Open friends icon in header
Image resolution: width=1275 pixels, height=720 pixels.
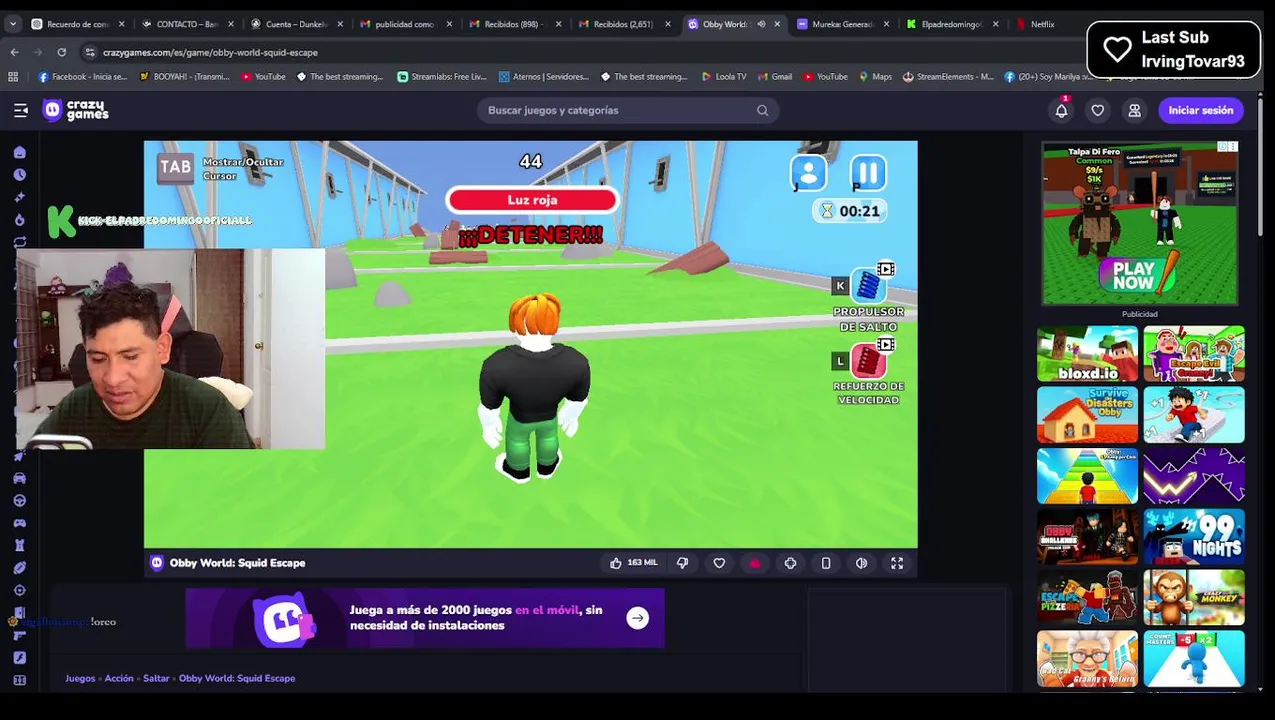1134,110
